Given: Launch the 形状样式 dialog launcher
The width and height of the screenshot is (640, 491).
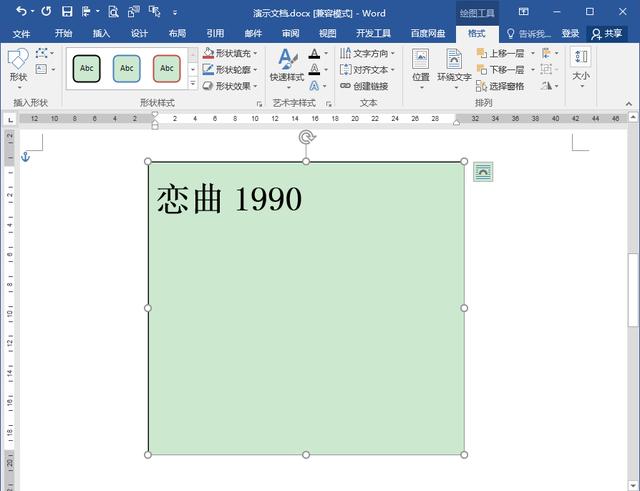Looking at the screenshot, I should [259, 104].
